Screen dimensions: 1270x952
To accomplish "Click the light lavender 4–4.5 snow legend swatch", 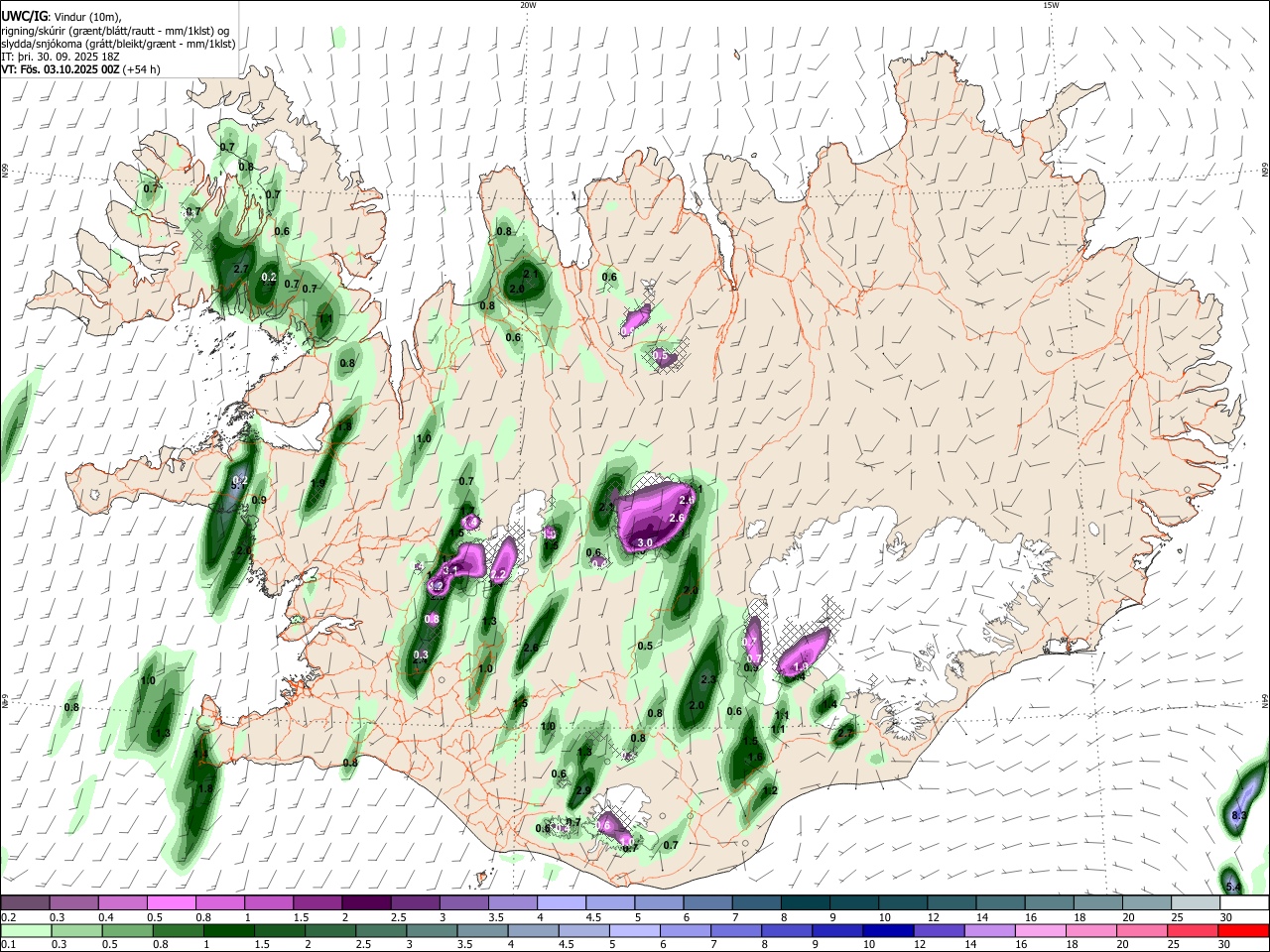I will pos(562,902).
